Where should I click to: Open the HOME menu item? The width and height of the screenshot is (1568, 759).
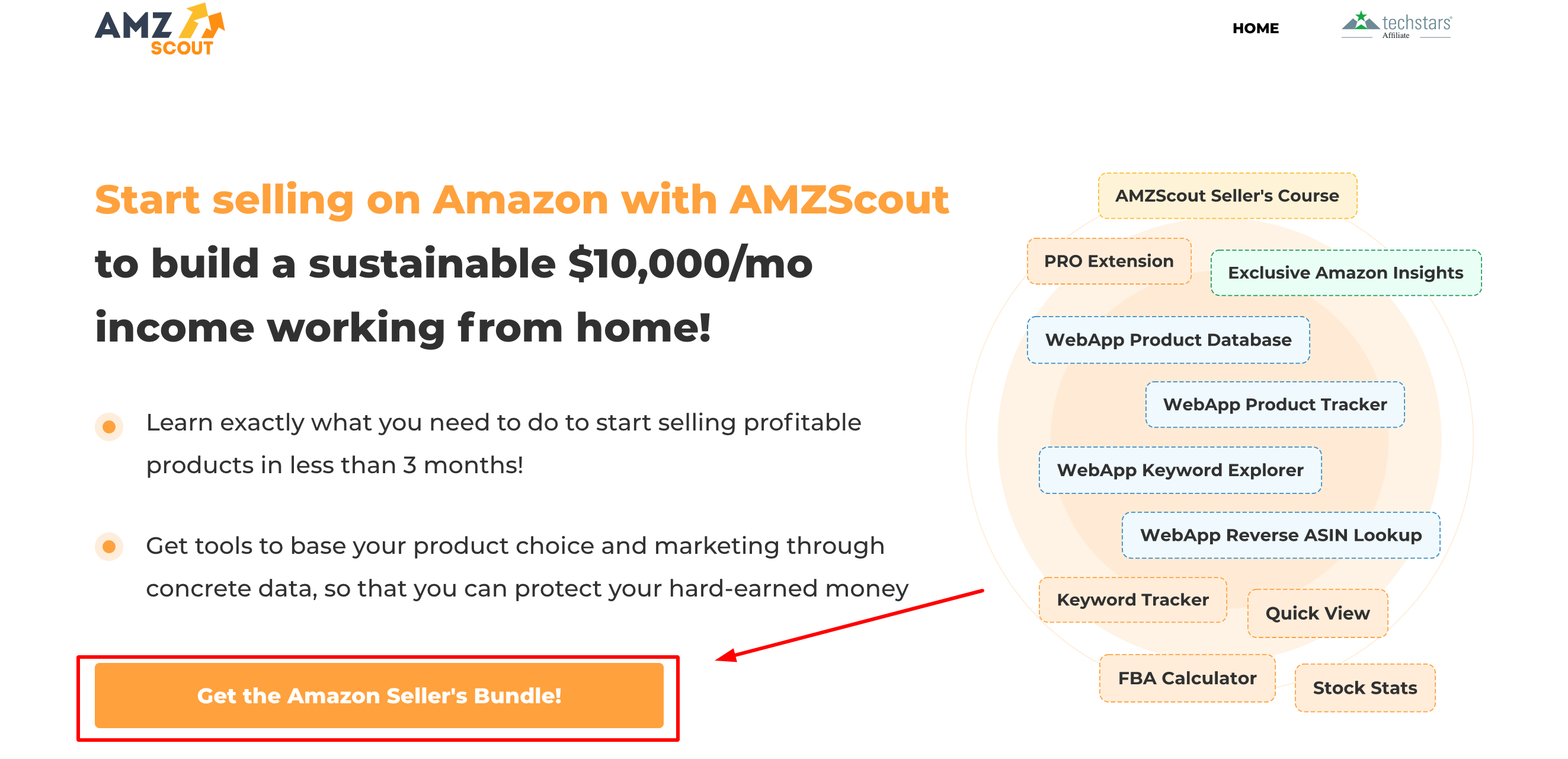[x=1255, y=28]
